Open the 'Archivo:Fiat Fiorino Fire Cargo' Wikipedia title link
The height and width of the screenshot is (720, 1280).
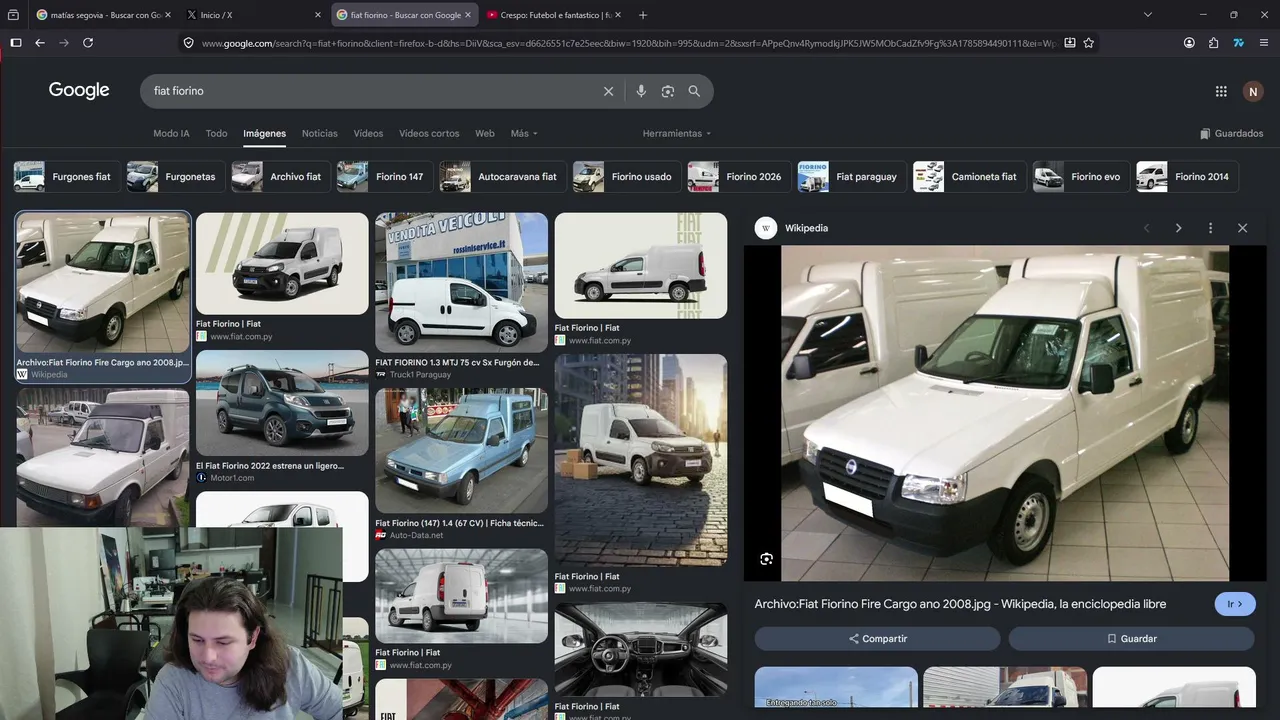click(x=960, y=604)
